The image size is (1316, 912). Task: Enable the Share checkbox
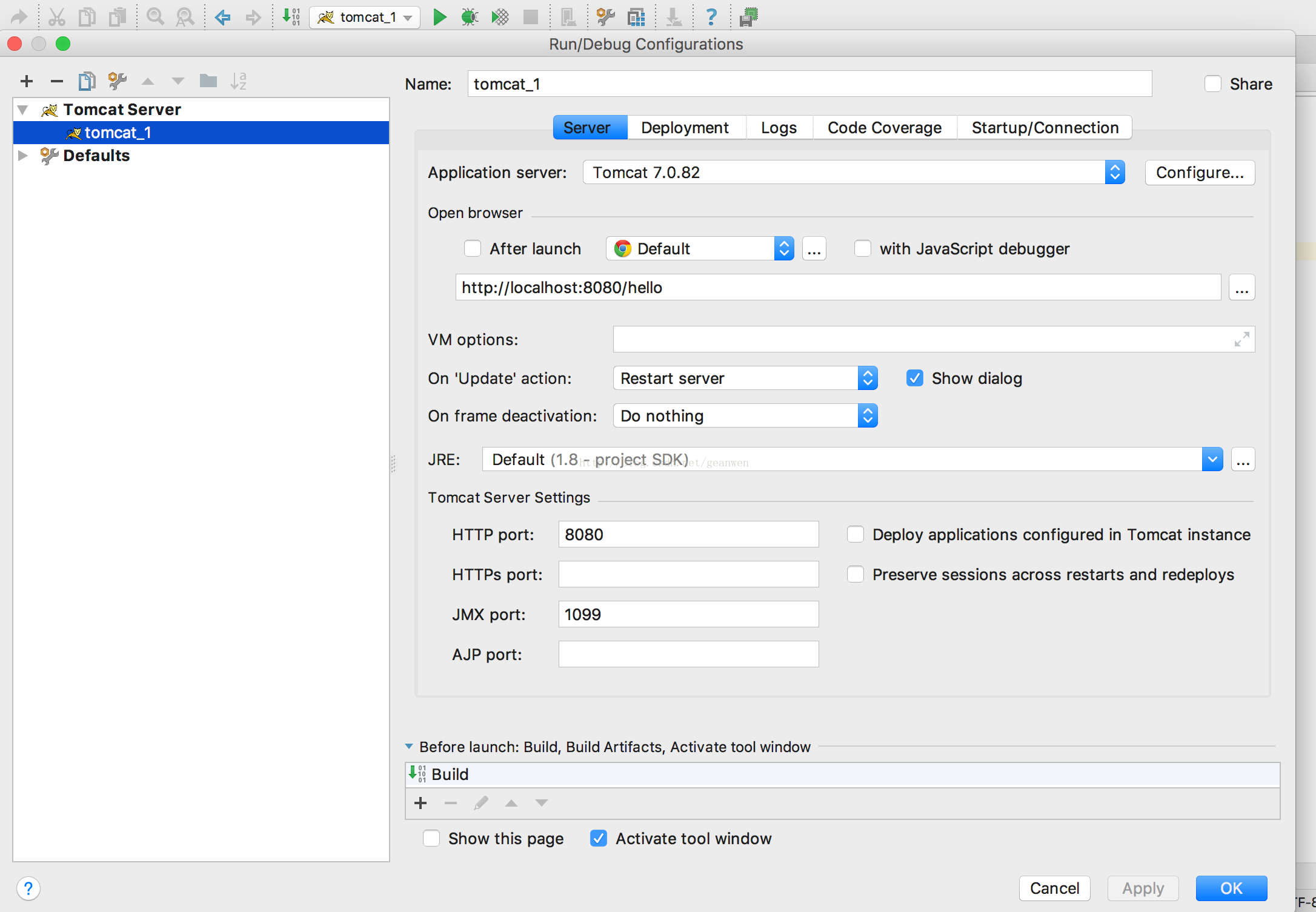pyautogui.click(x=1212, y=84)
